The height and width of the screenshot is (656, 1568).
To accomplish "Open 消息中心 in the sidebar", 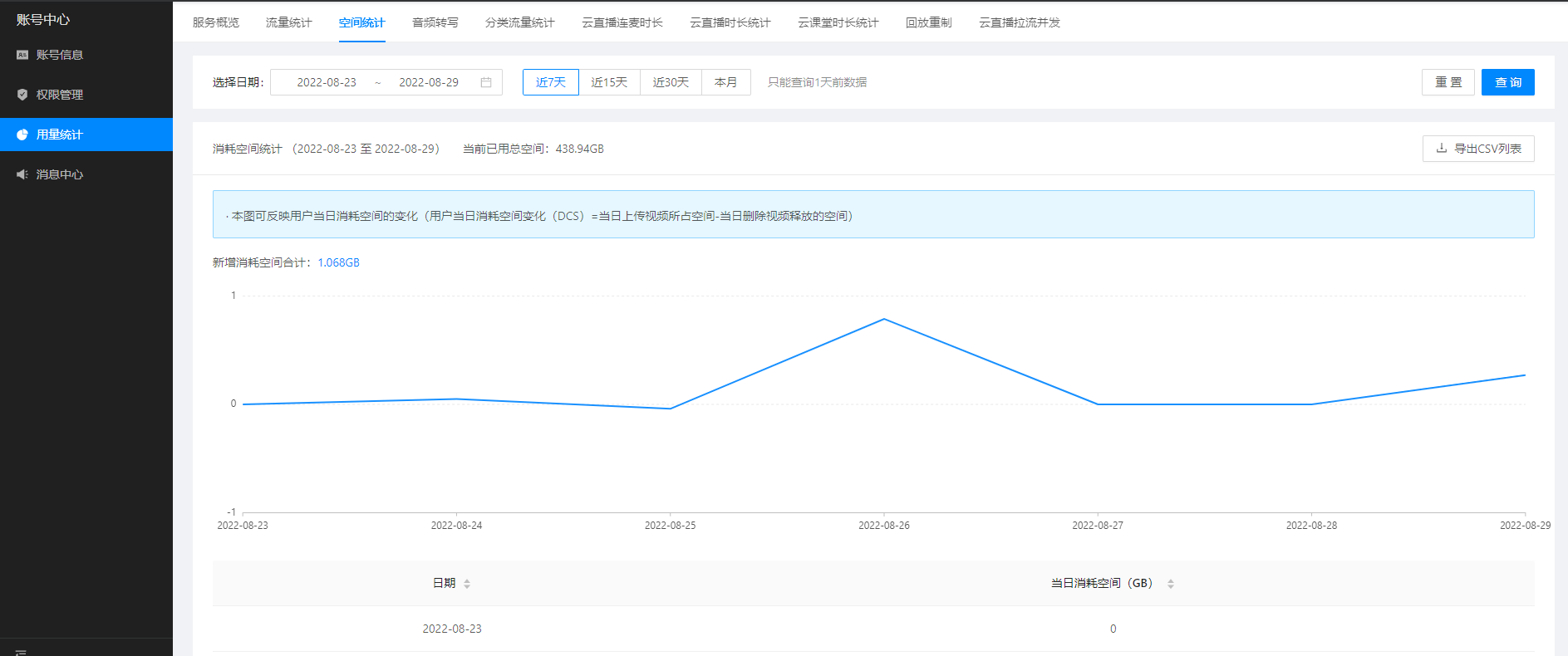I will coord(86,174).
